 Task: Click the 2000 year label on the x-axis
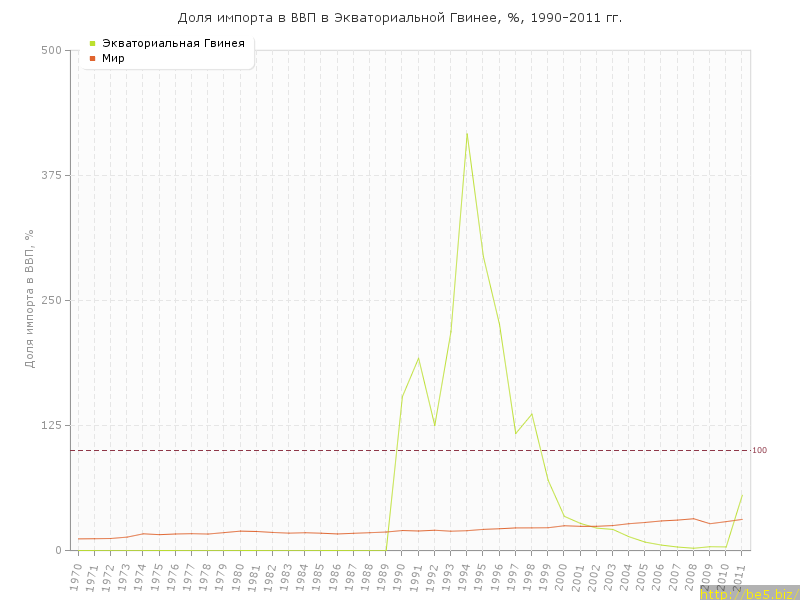coord(562,576)
